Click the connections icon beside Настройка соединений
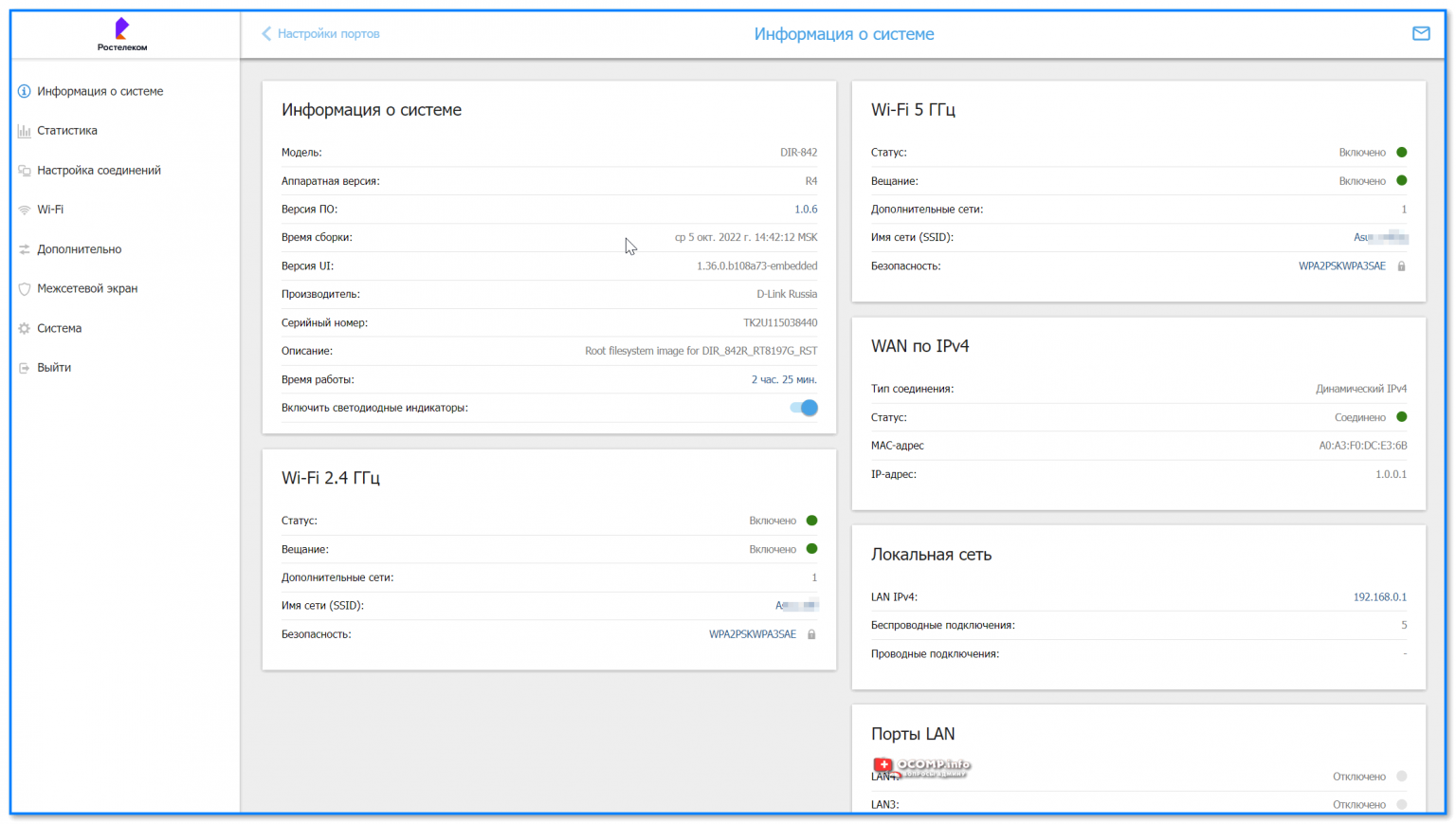 click(x=25, y=171)
